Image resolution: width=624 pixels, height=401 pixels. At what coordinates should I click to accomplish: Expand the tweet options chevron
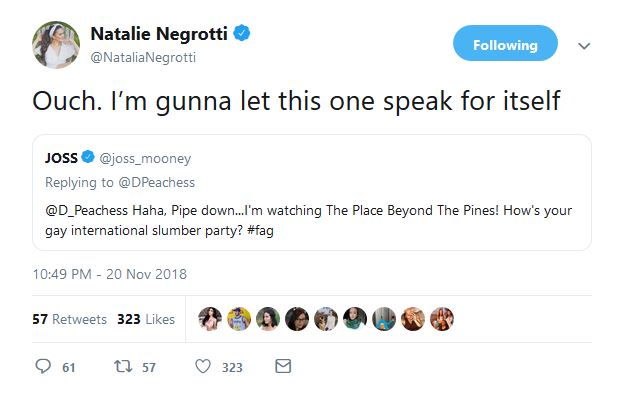click(x=585, y=46)
